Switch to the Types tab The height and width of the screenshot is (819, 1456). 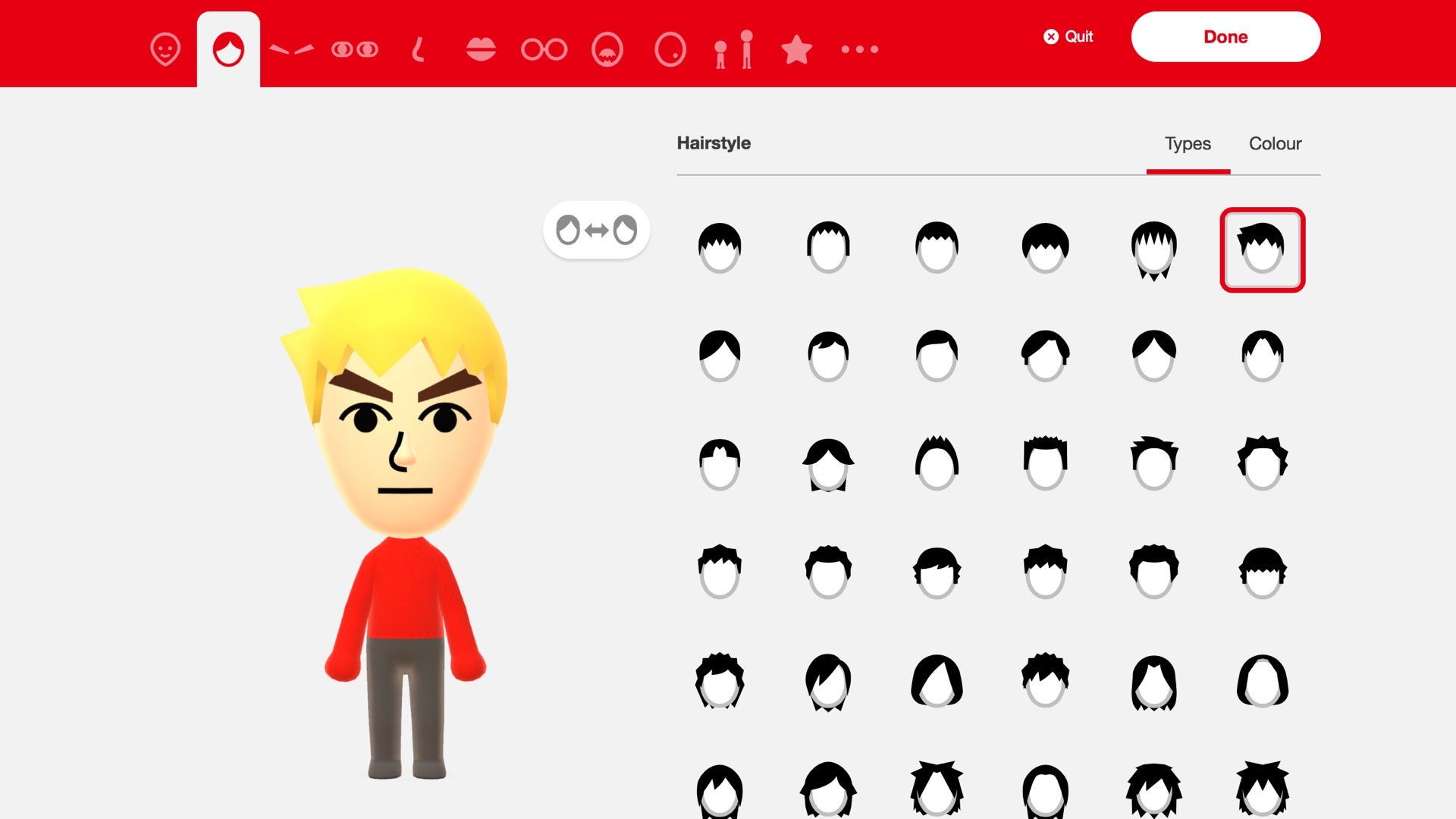(x=1188, y=143)
